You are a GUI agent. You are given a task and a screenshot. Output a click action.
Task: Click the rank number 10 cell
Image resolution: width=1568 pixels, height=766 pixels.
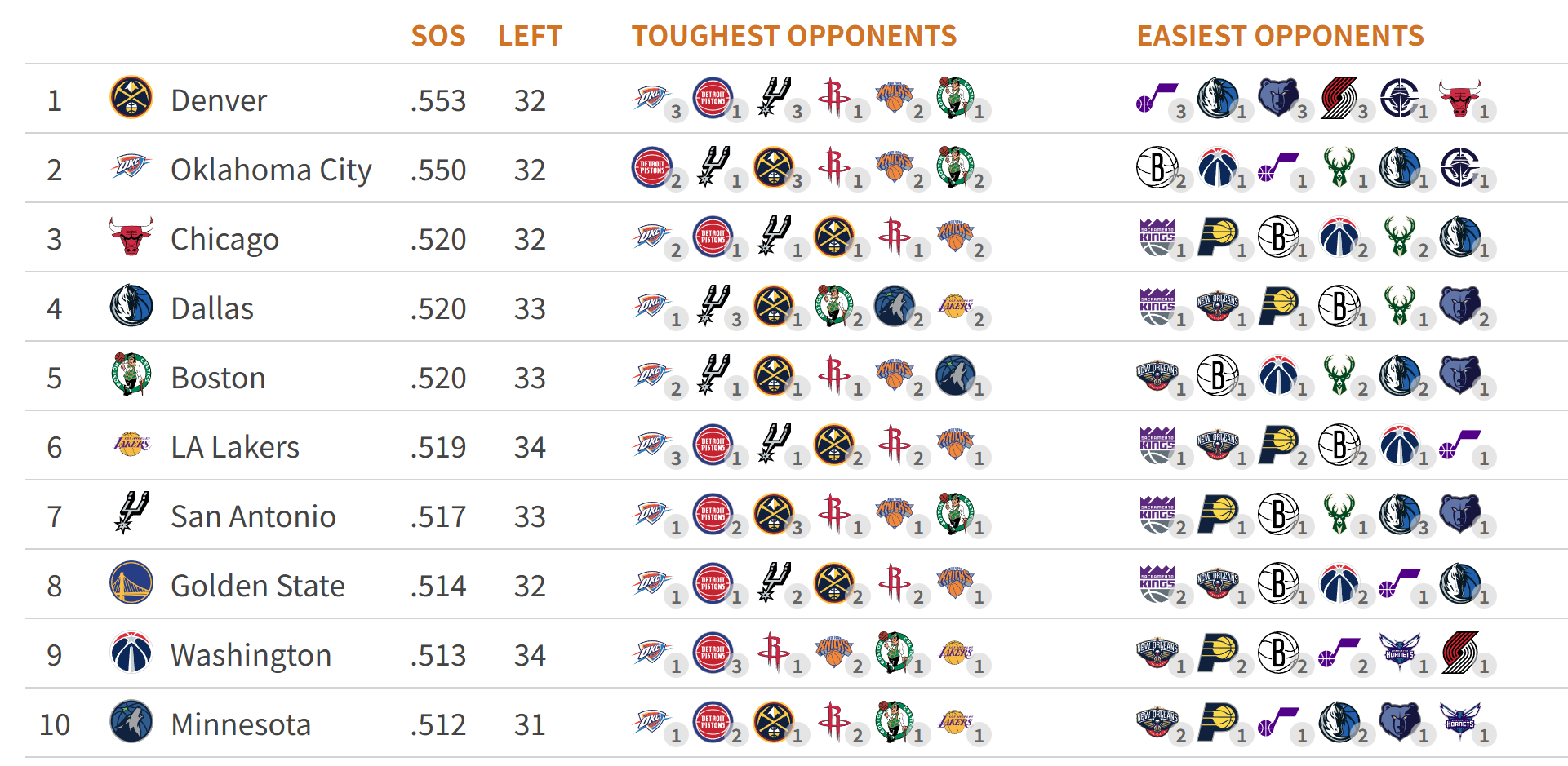55,724
